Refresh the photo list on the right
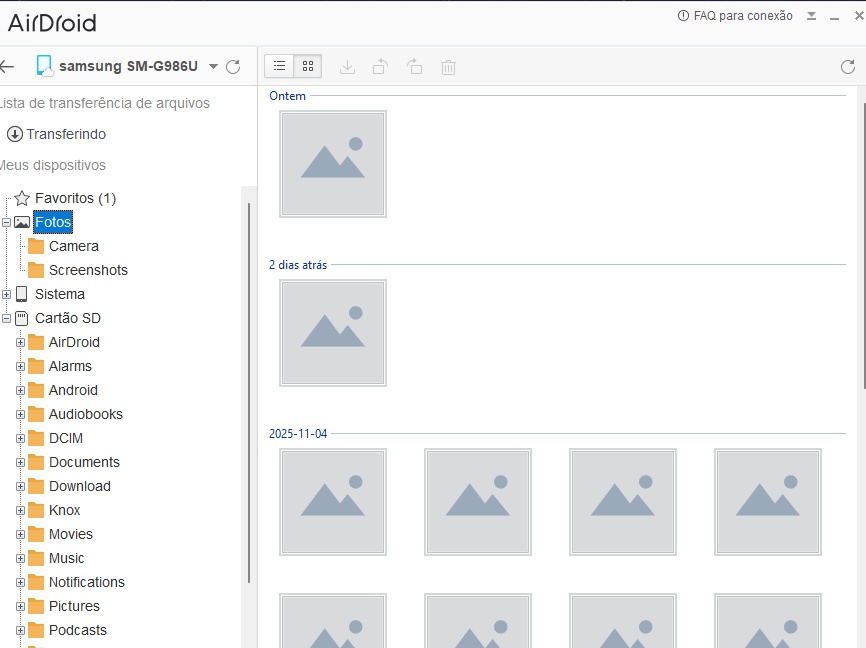The height and width of the screenshot is (648, 866). click(848, 67)
